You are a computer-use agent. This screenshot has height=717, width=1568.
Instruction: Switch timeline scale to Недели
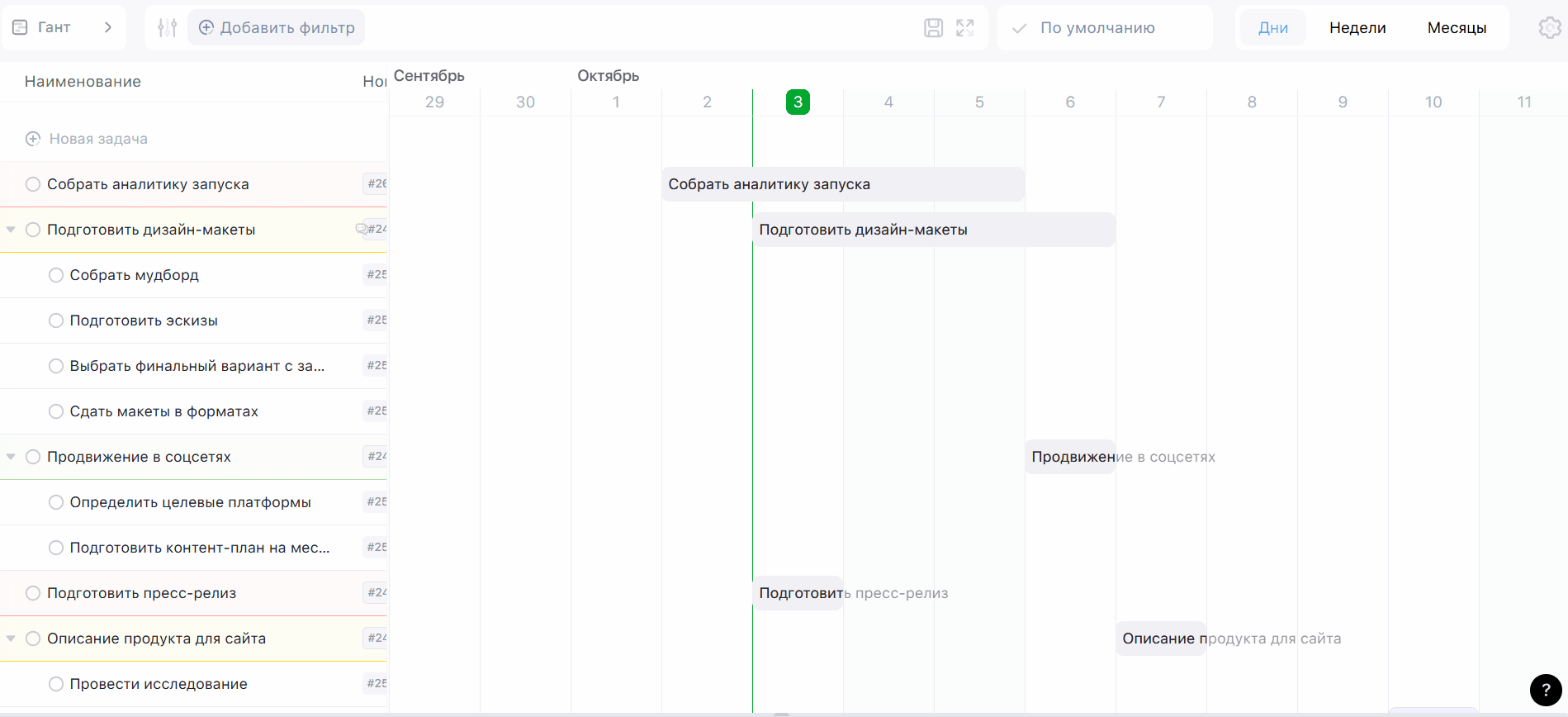[x=1357, y=28]
